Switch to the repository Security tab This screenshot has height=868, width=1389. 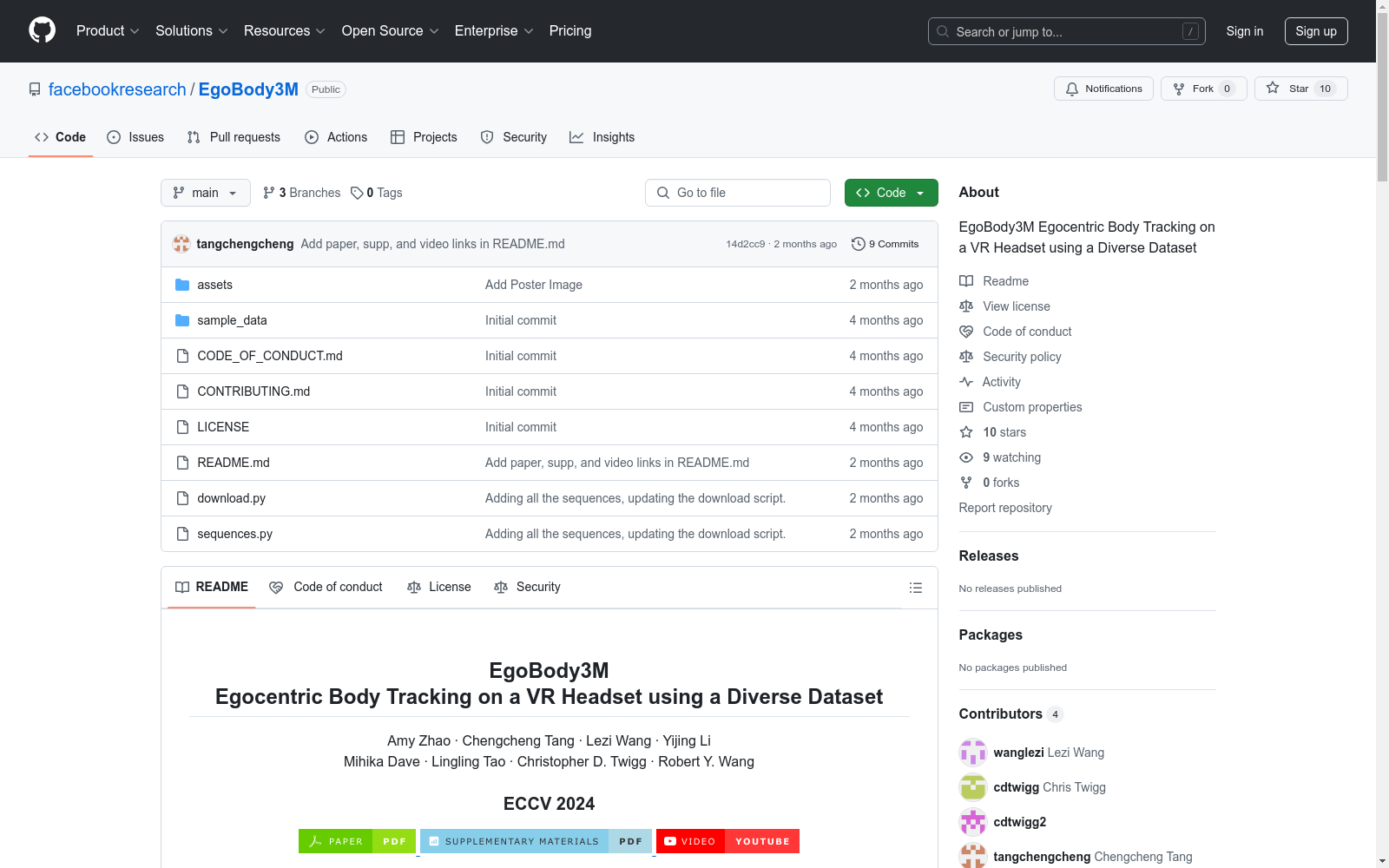(514, 137)
